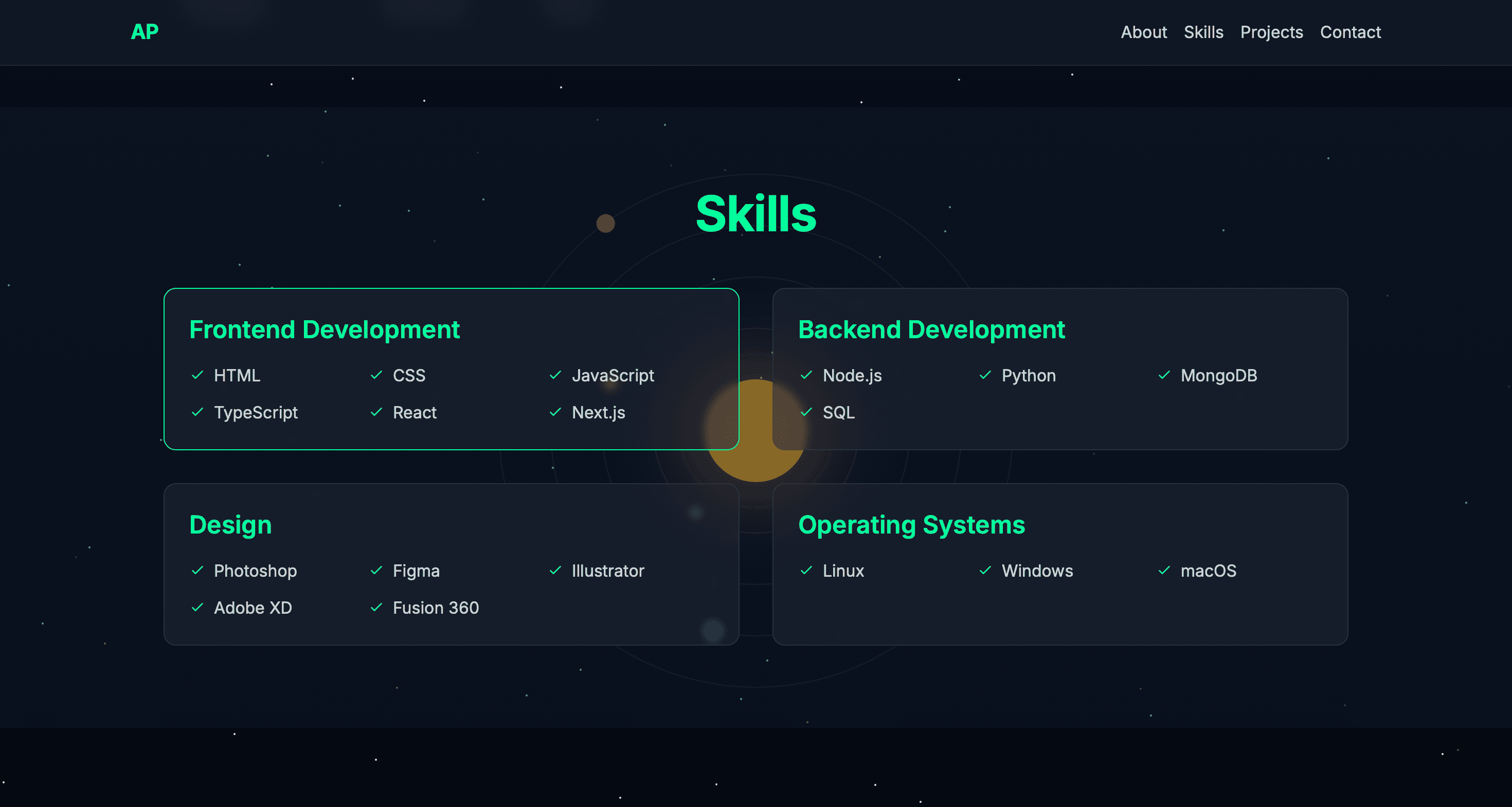Go to Skills nav link
This screenshot has width=1512, height=807.
click(x=1203, y=32)
